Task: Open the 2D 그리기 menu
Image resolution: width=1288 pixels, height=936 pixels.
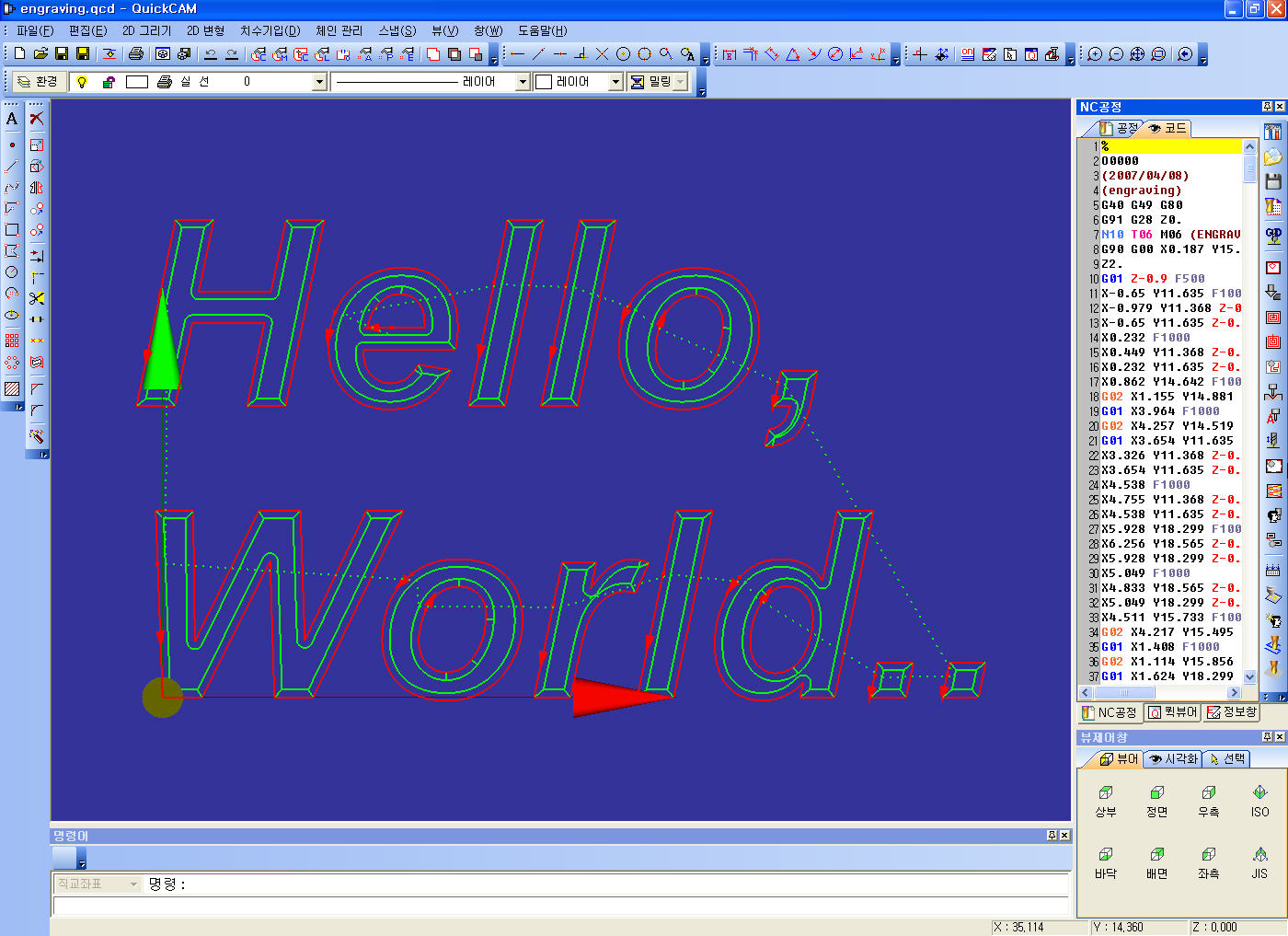Action: (146, 30)
